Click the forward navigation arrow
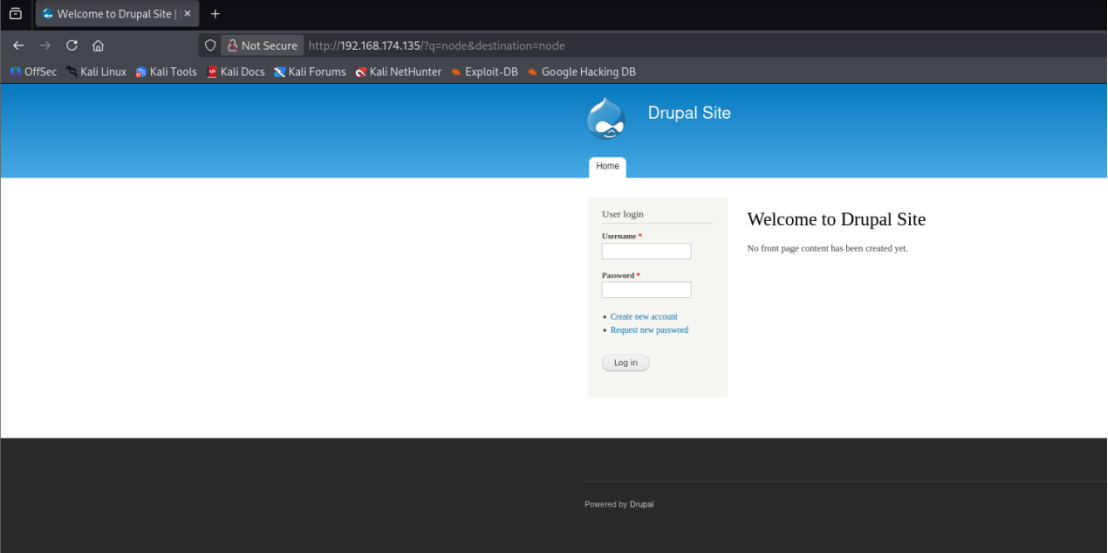 pyautogui.click(x=45, y=46)
